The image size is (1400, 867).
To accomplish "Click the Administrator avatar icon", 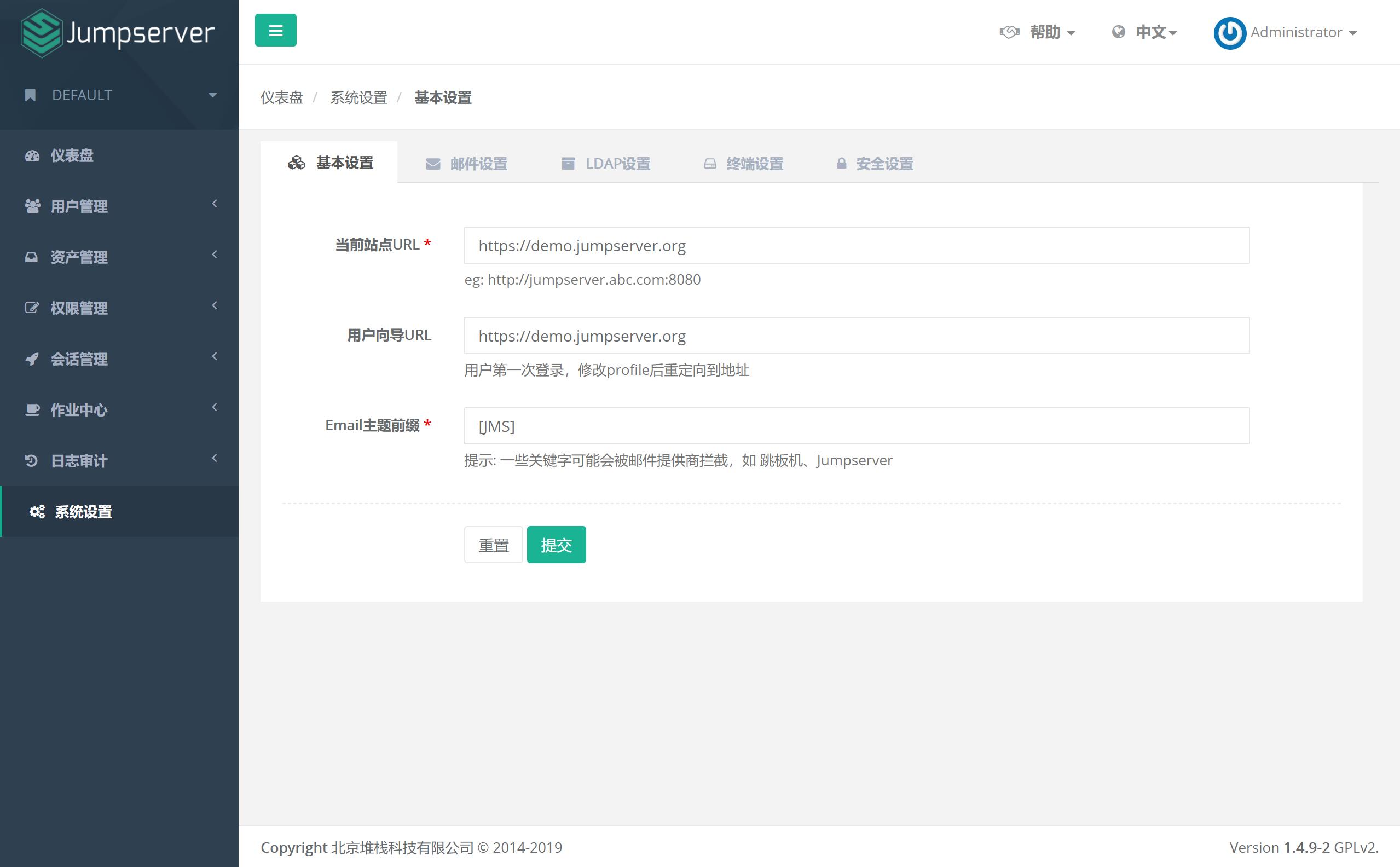I will (1230, 33).
